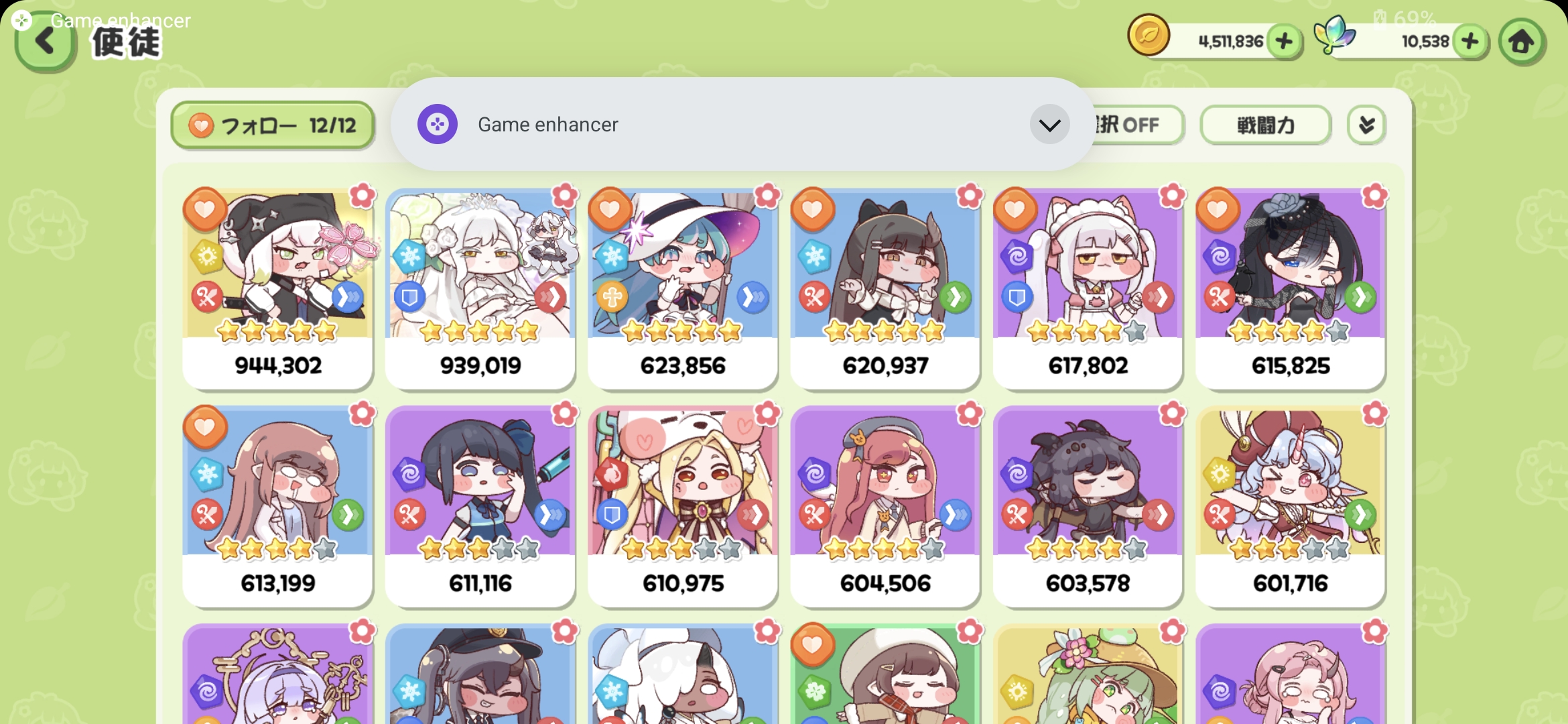Select the 610,975 blonde character thumbnail
The image size is (1568, 724).
click(x=683, y=507)
